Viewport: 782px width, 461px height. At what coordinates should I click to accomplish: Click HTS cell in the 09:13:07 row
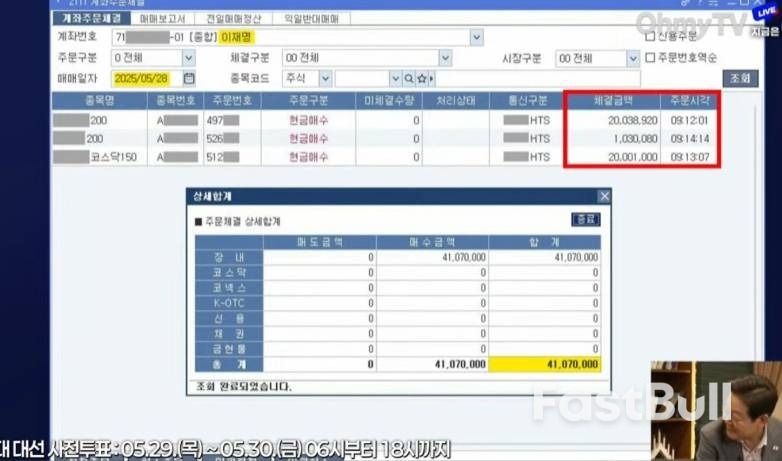tap(527, 157)
